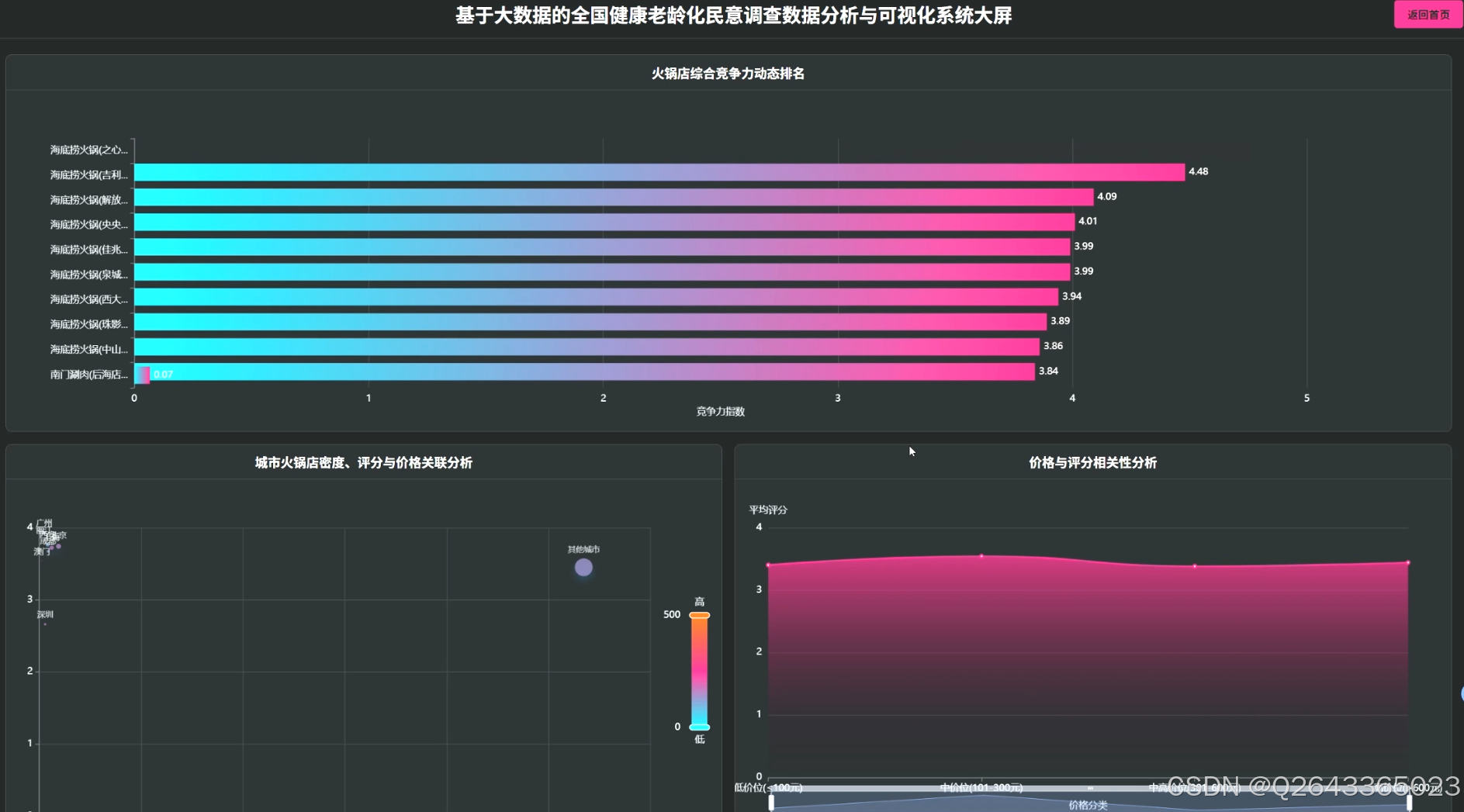
Task: Click the label 海底捞火锅(央央...
Action: [x=88, y=224]
